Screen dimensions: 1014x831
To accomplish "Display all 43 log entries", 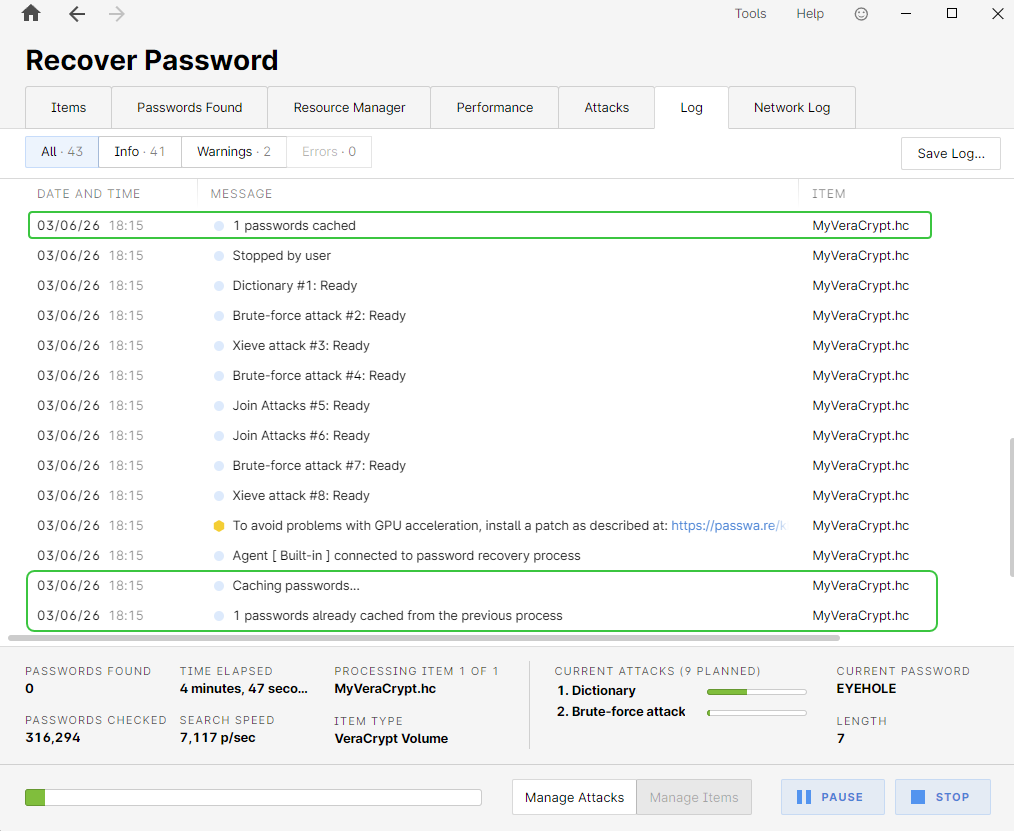I will click(x=61, y=152).
